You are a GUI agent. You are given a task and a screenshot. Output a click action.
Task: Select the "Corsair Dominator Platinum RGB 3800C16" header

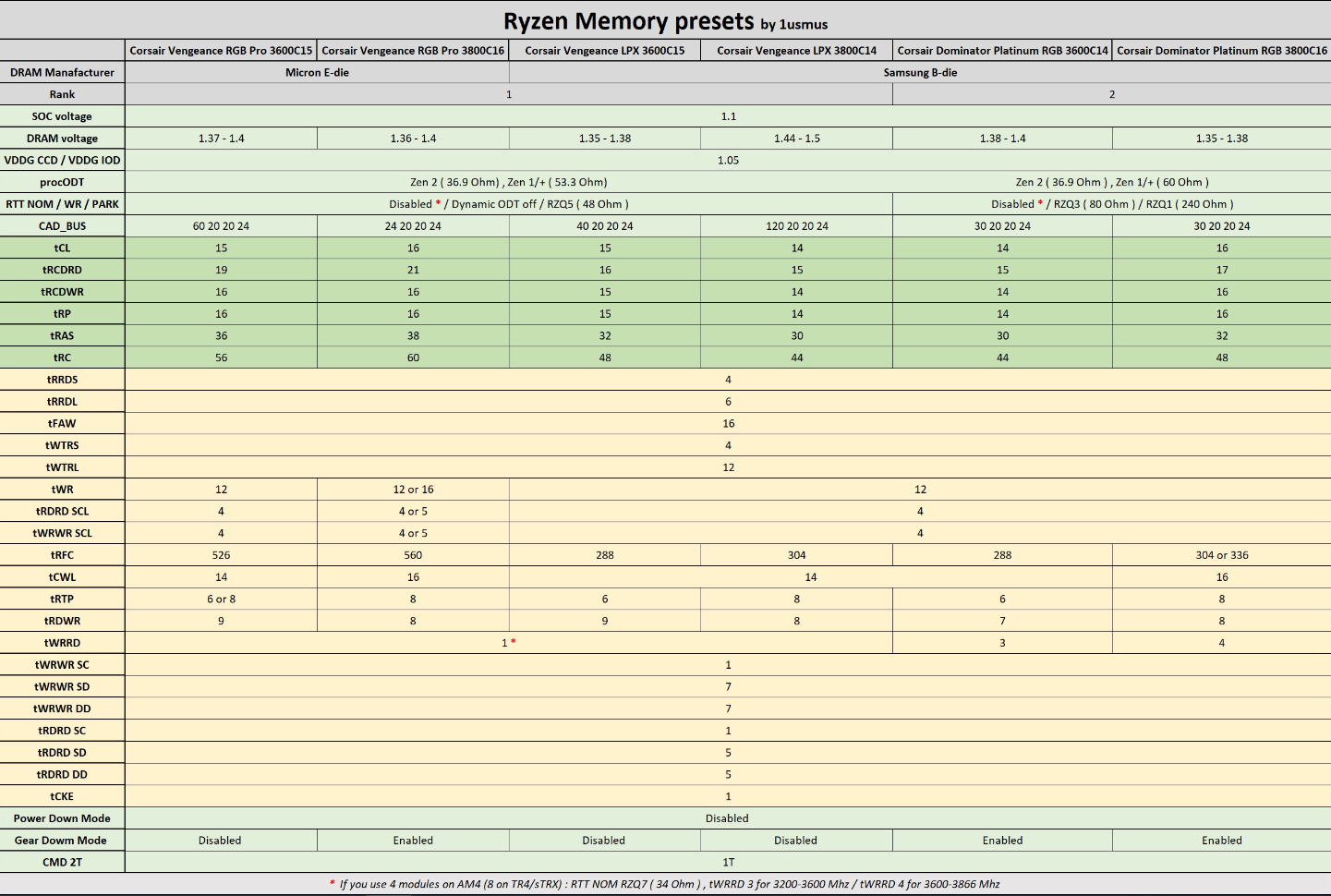click(1222, 51)
